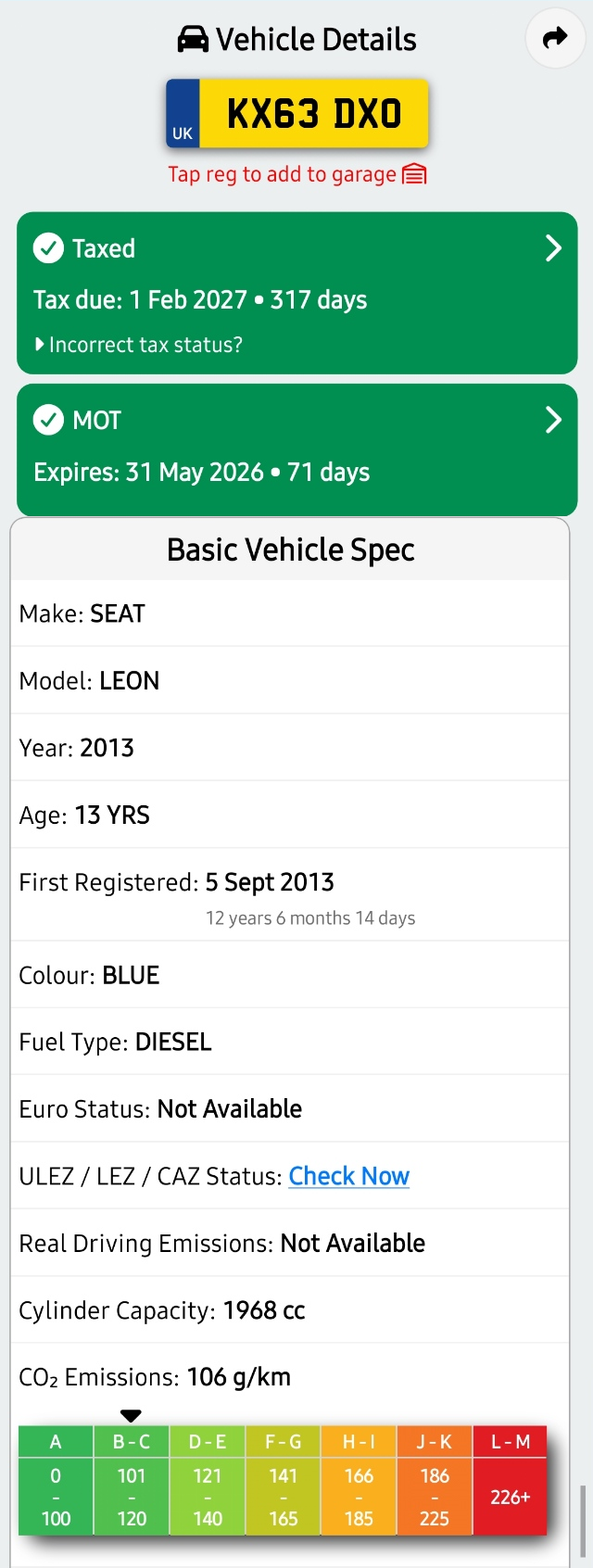Viewport: 593px width, 1568px height.
Task: Click the red L-M 226+ band
Action: 510,1481
